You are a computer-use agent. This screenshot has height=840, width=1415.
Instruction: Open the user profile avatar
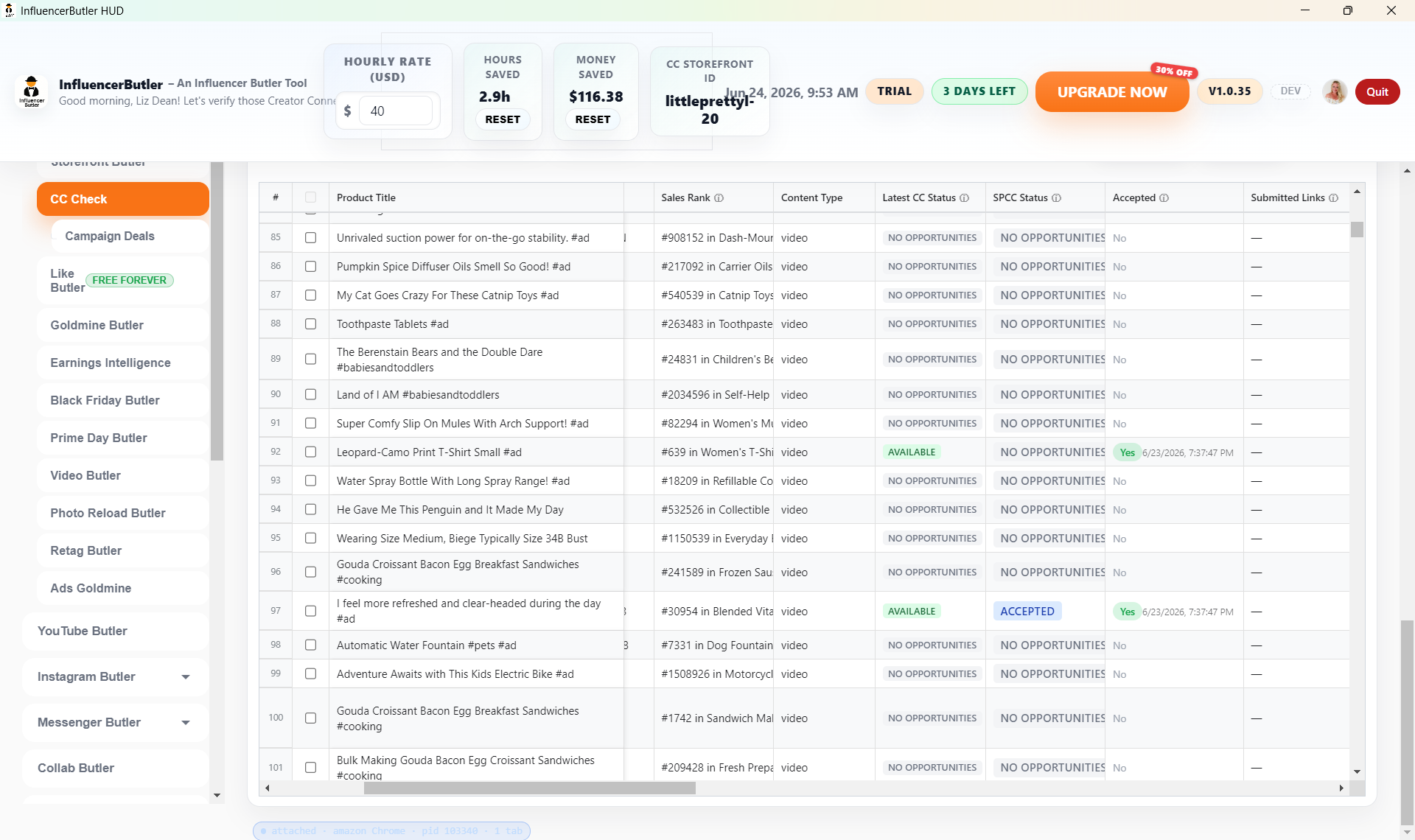coord(1335,91)
